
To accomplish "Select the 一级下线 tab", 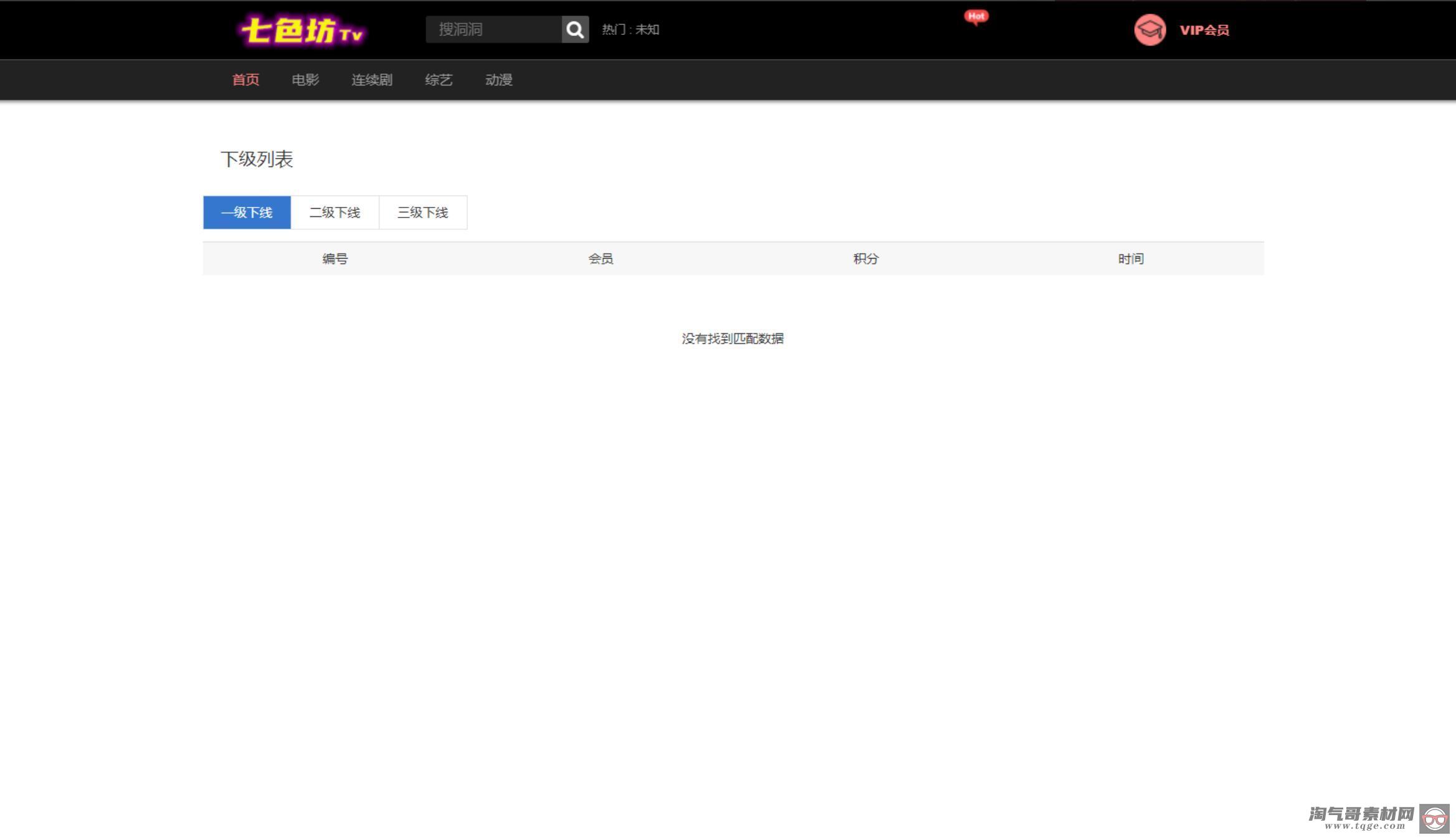I will [x=247, y=212].
